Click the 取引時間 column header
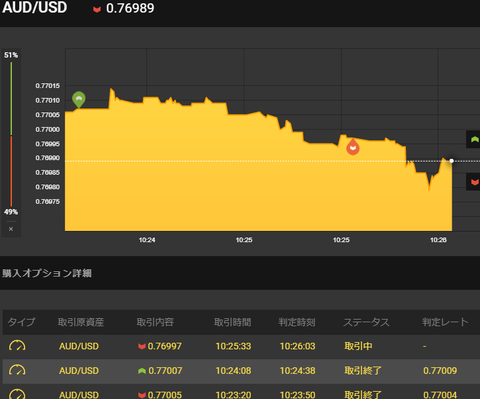The height and width of the screenshot is (399, 480). [x=232, y=322]
